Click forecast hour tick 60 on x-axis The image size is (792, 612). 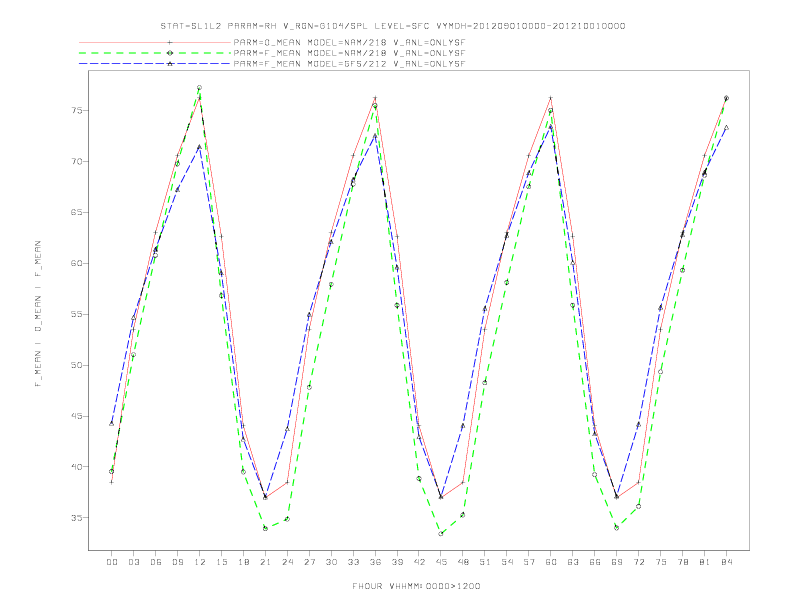[x=551, y=562]
